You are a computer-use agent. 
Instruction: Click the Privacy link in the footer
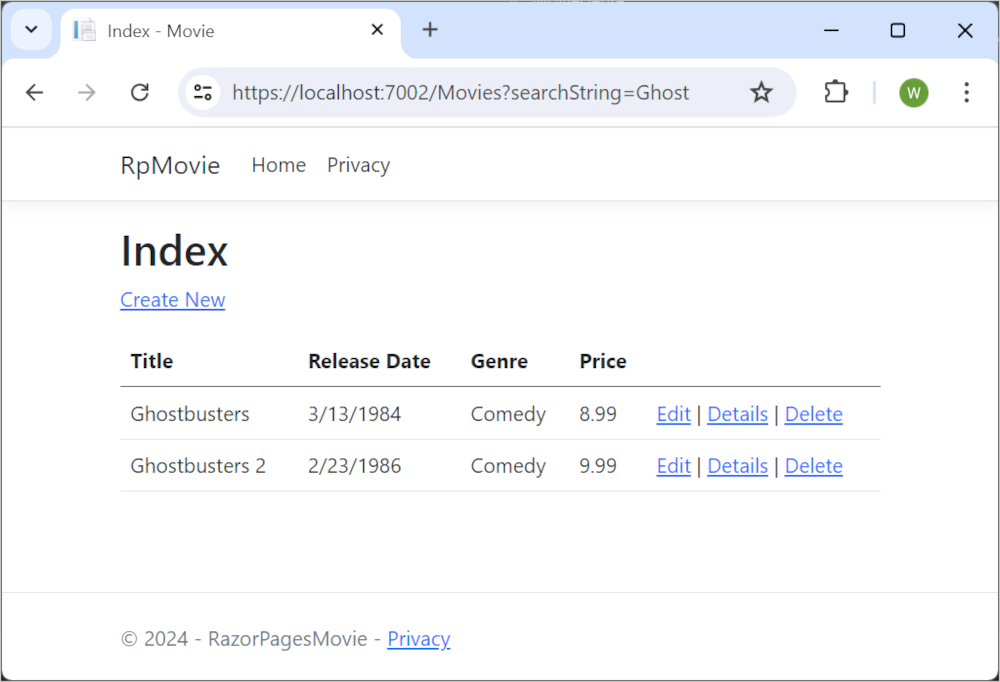point(419,638)
